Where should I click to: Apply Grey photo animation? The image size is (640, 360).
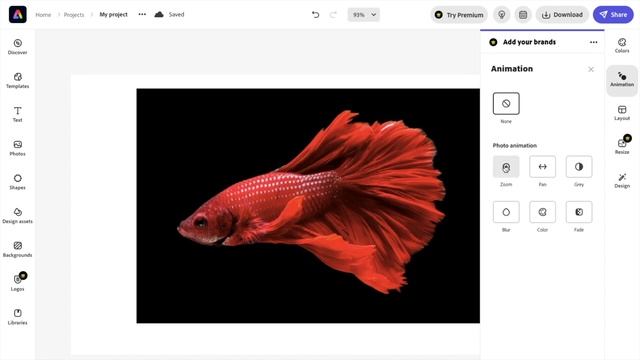[x=579, y=167]
